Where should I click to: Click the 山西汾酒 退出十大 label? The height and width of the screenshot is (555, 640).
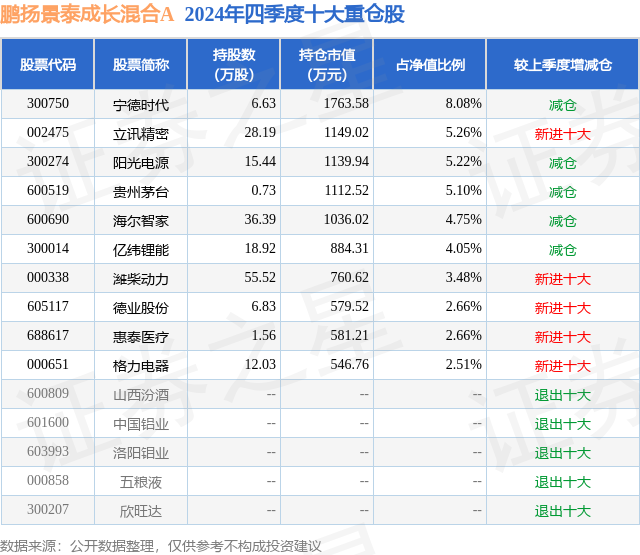[x=563, y=395]
